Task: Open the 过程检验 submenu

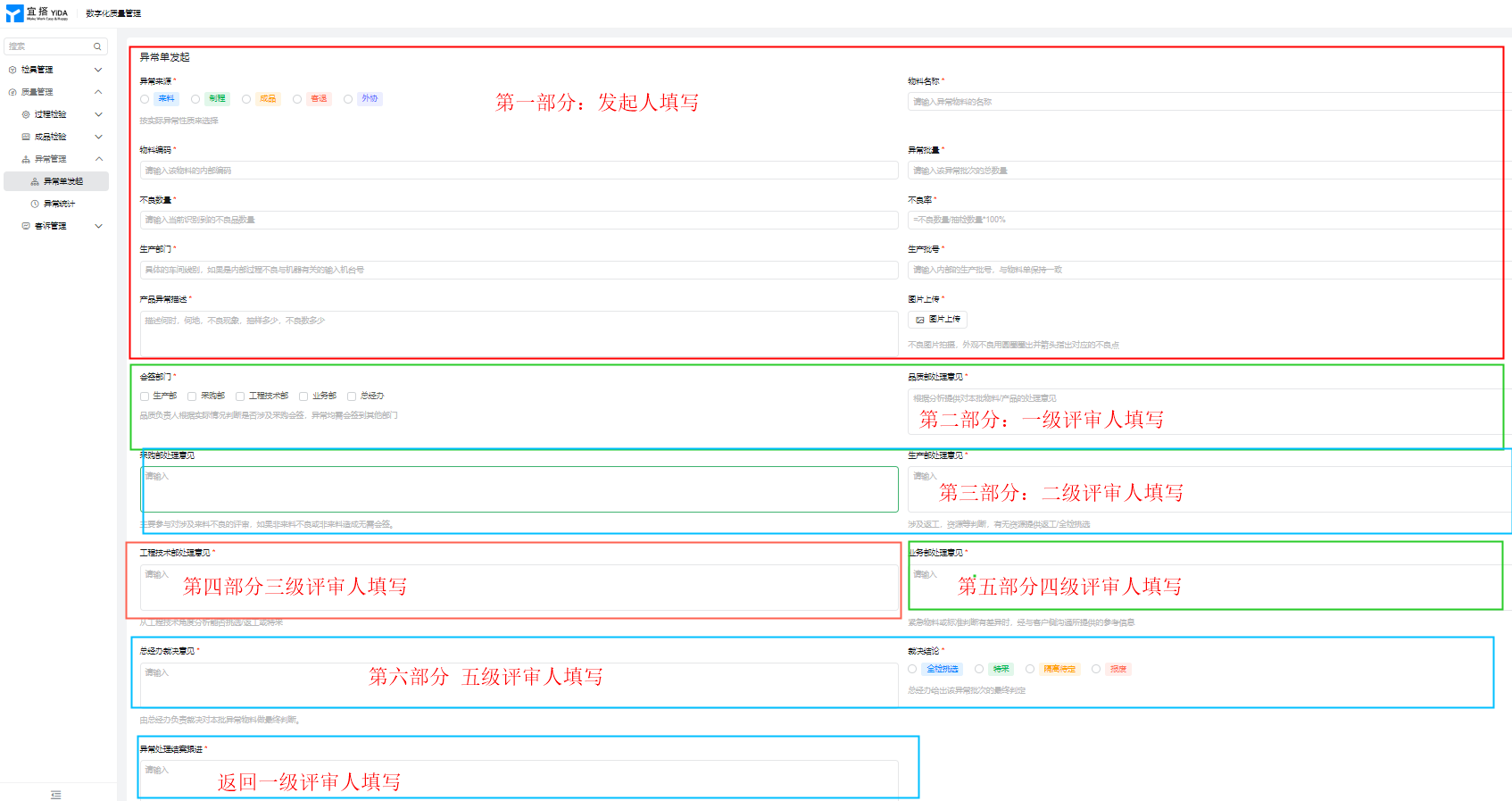Action: (56, 114)
